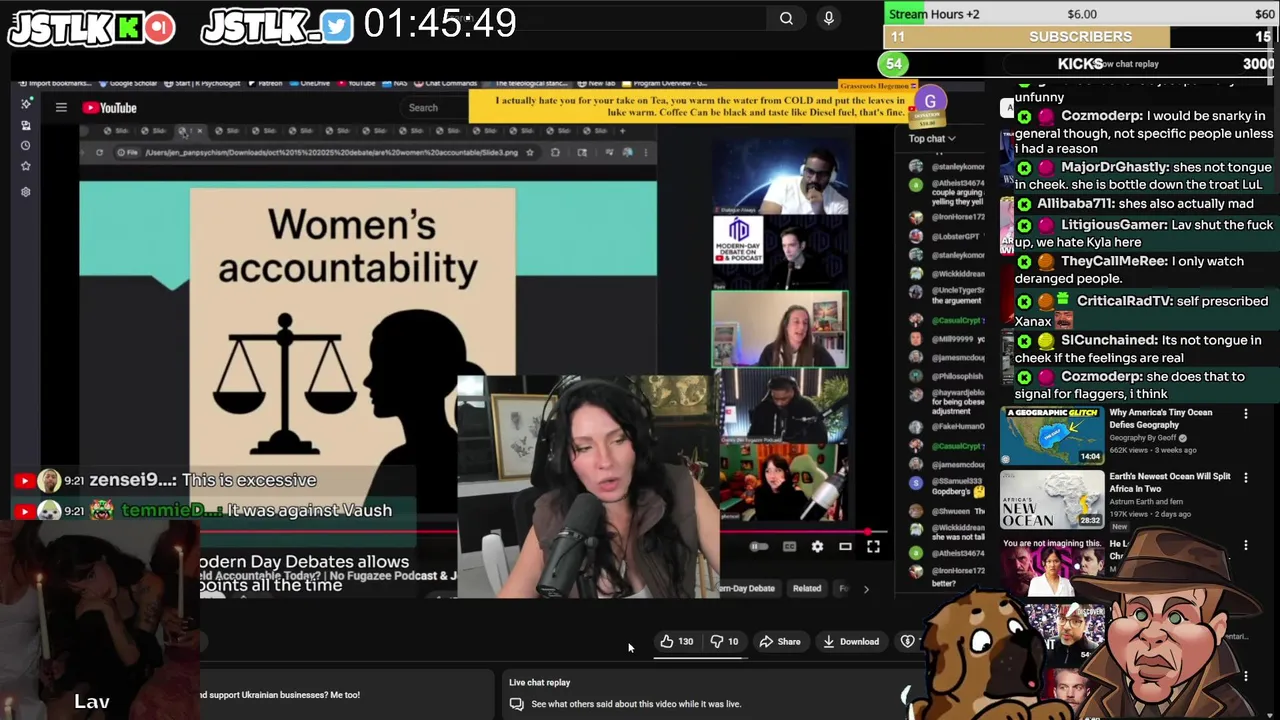Open inner browser three-dot menu
The width and height of the screenshot is (1280, 720).
646,152
